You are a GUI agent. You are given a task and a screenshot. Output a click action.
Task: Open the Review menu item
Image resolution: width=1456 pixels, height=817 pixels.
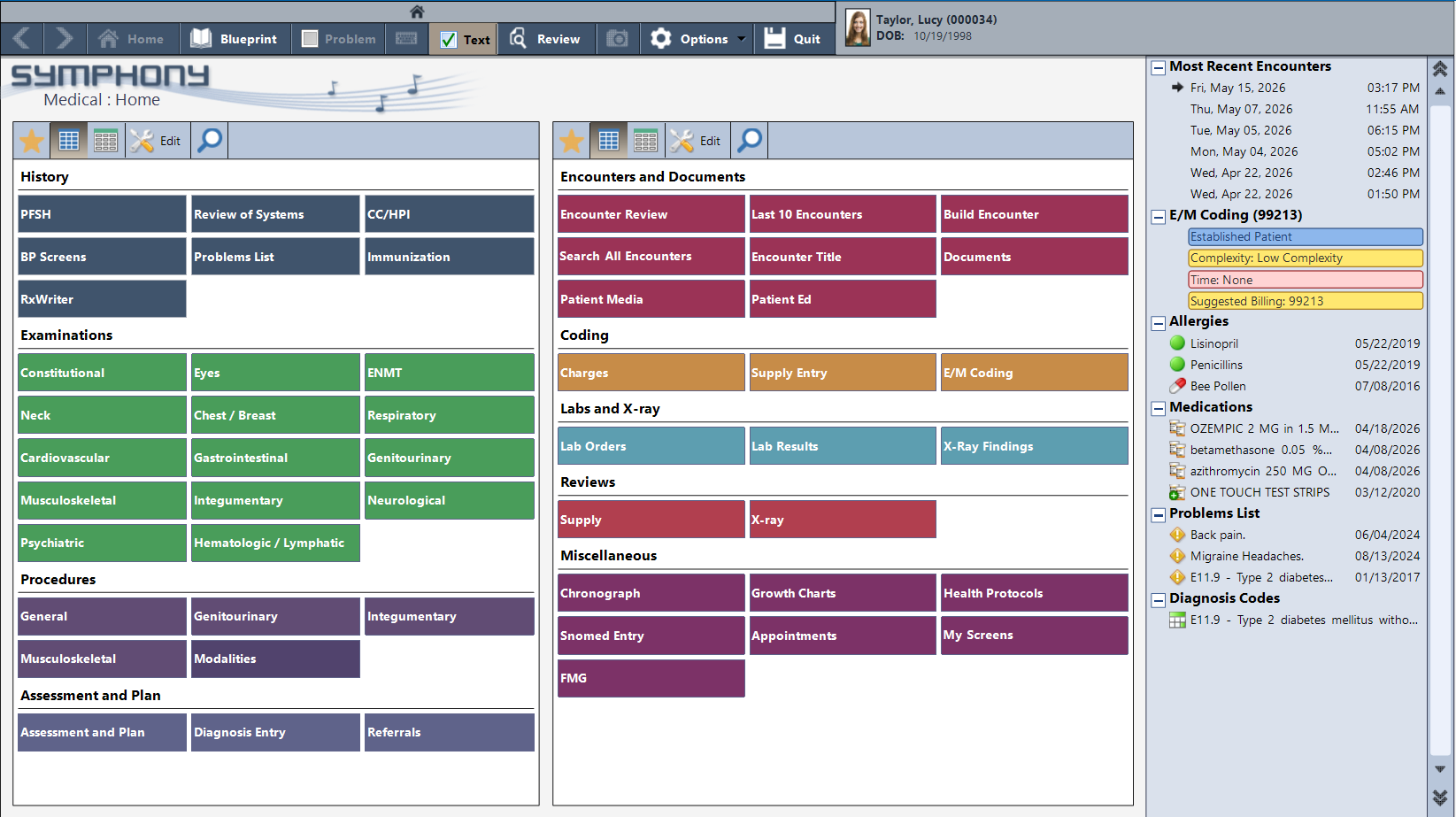tap(546, 39)
